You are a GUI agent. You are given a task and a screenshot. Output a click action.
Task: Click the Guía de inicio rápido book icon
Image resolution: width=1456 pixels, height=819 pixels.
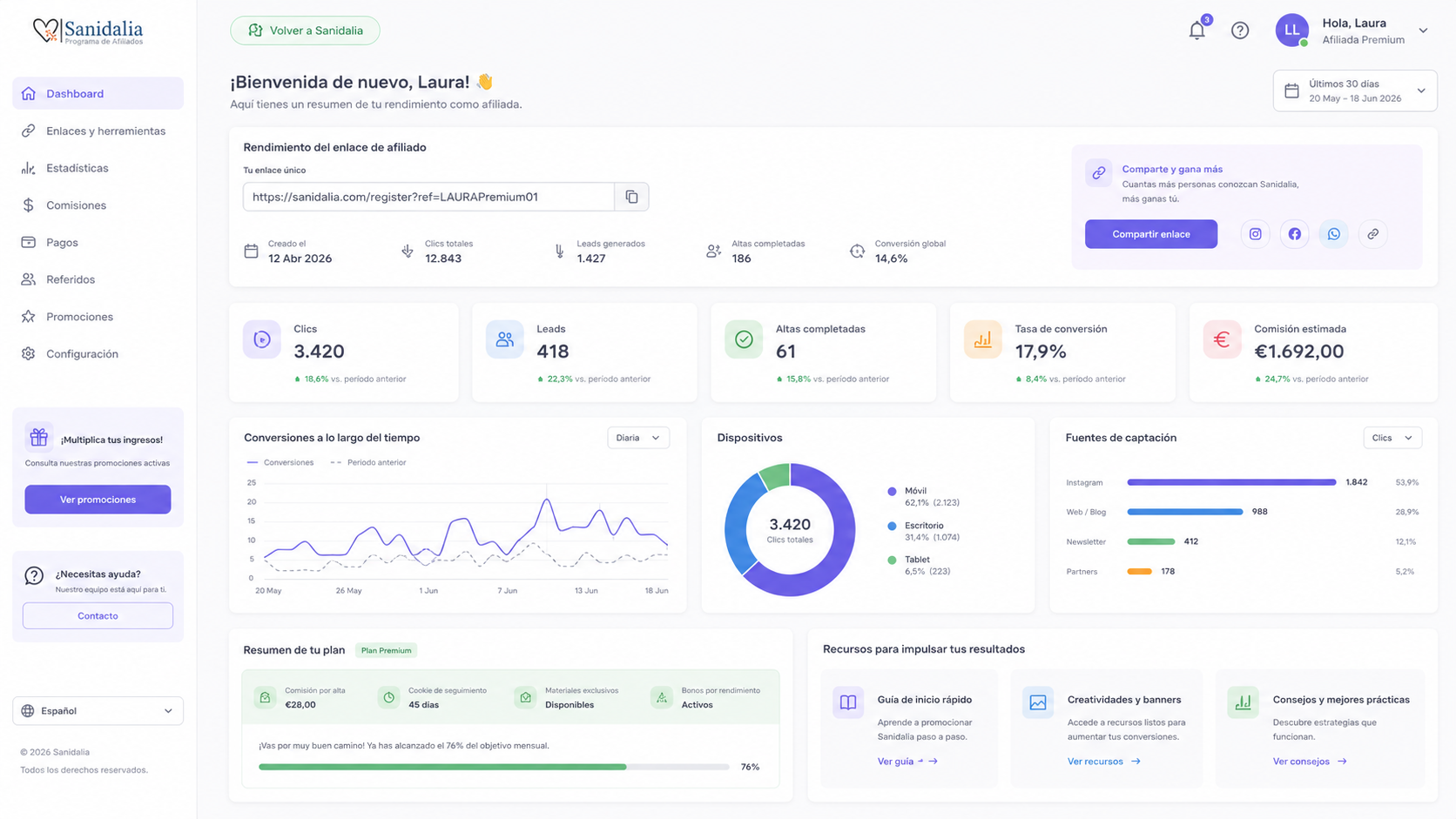point(847,702)
